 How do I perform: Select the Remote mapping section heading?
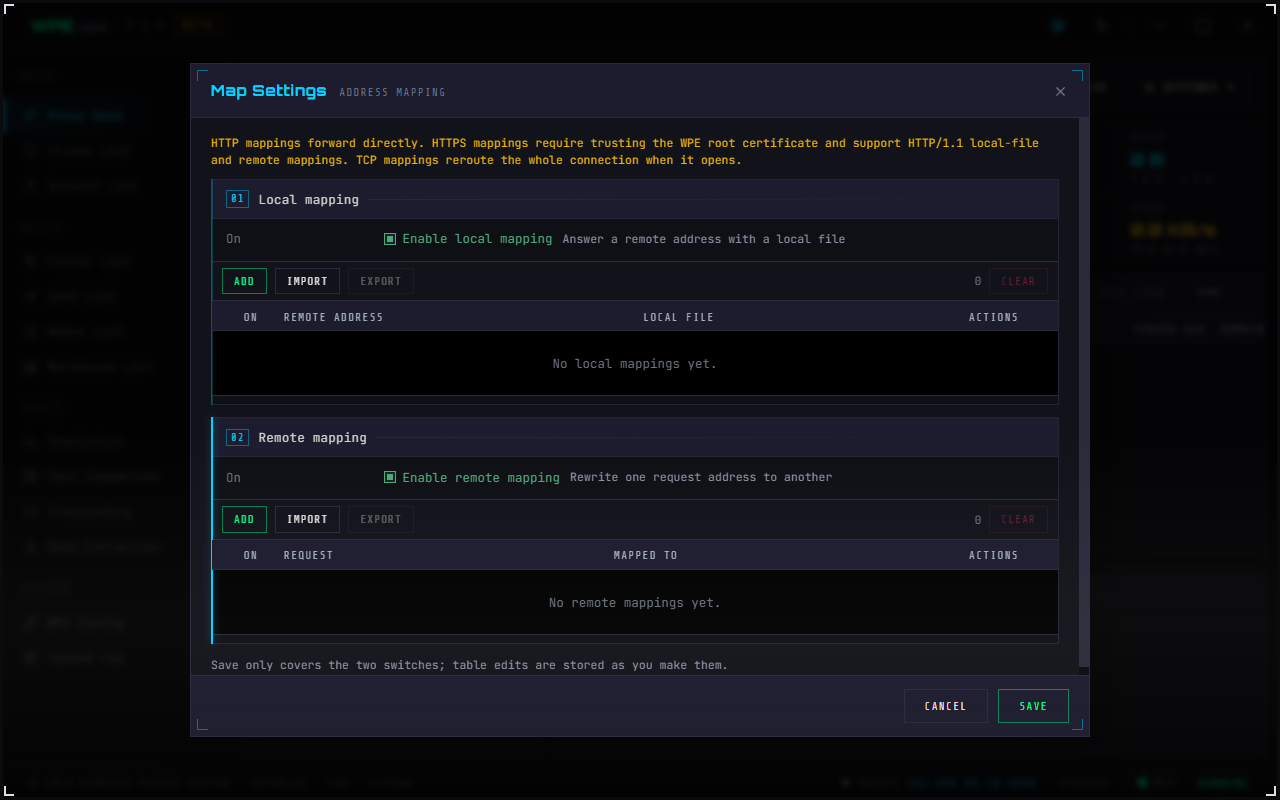312,437
